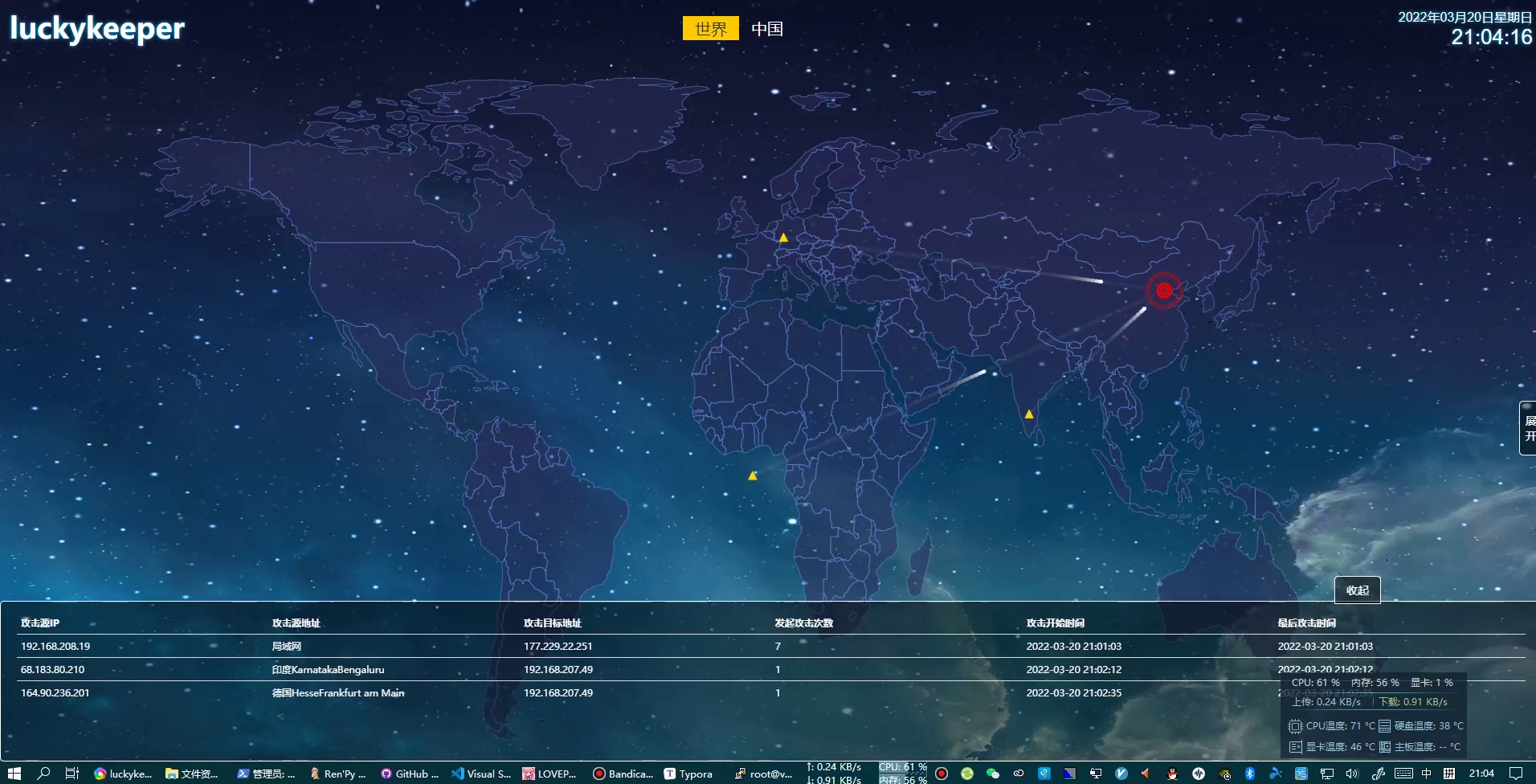The height and width of the screenshot is (784, 1536).
Task: Expand the right side panel tab
Action: (x=1528, y=428)
